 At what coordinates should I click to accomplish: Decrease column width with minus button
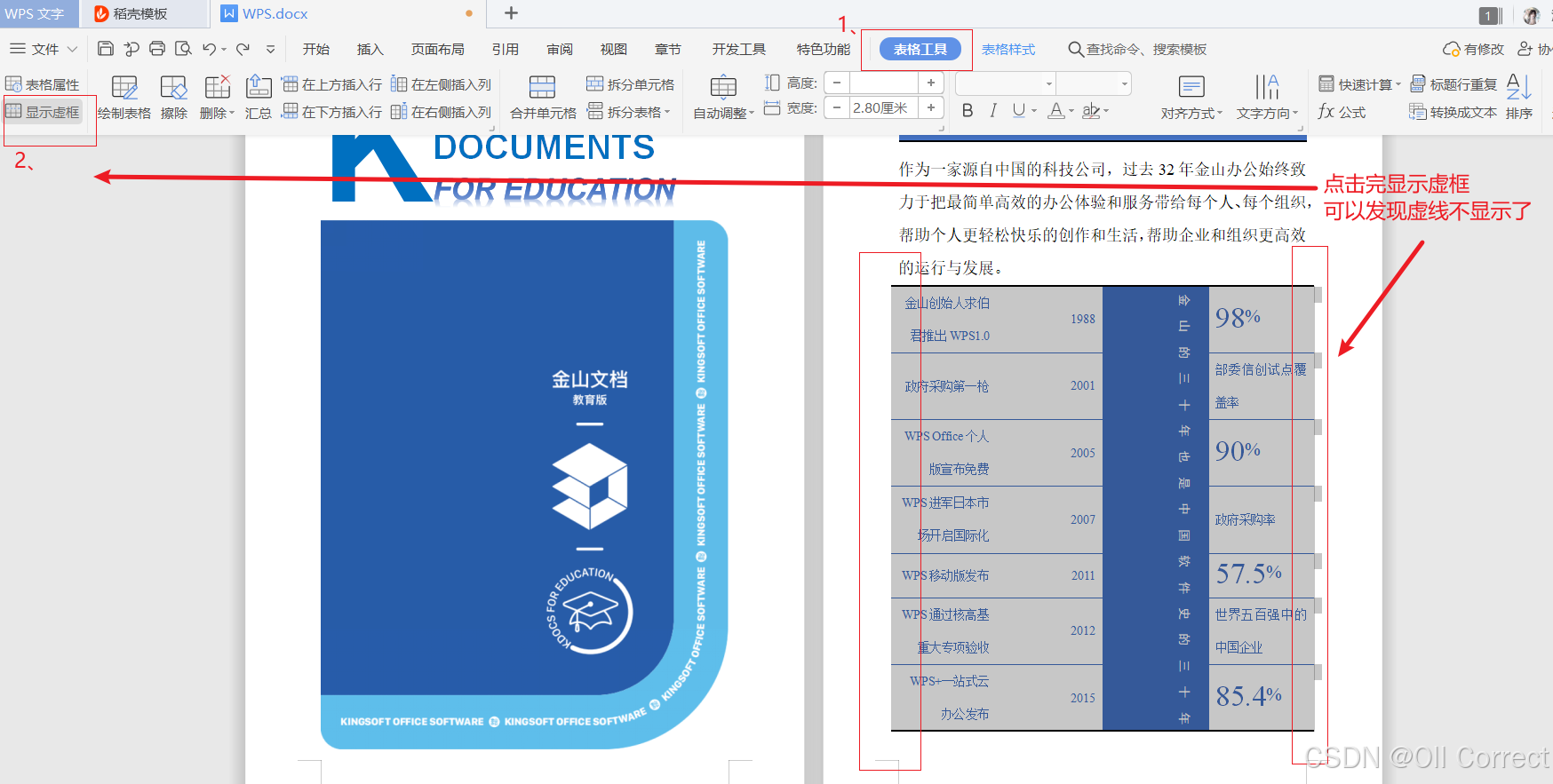[x=836, y=107]
